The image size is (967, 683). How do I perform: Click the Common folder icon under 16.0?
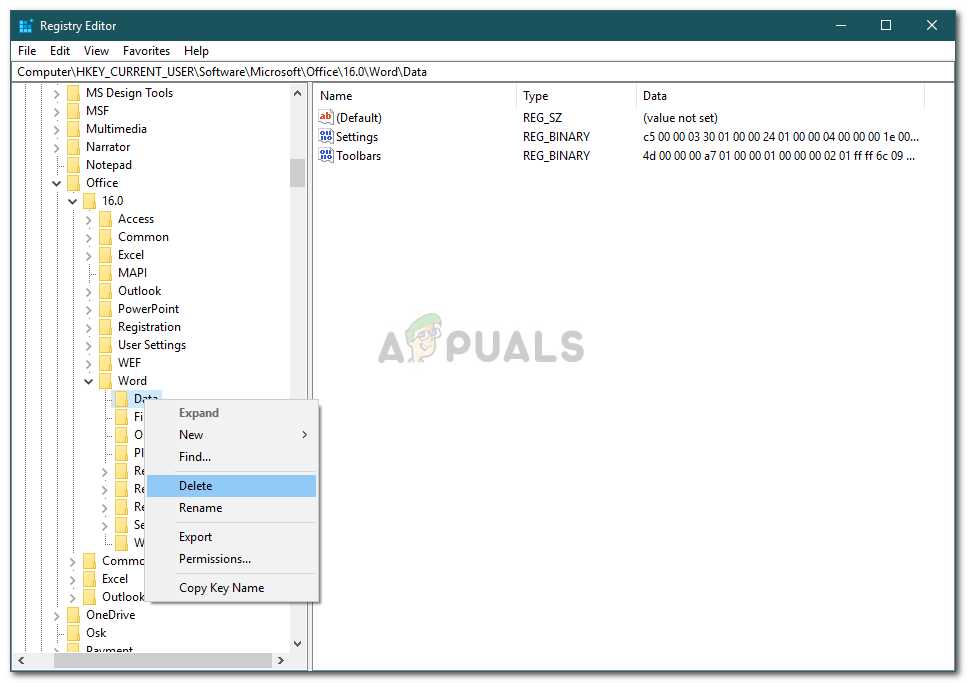(106, 237)
